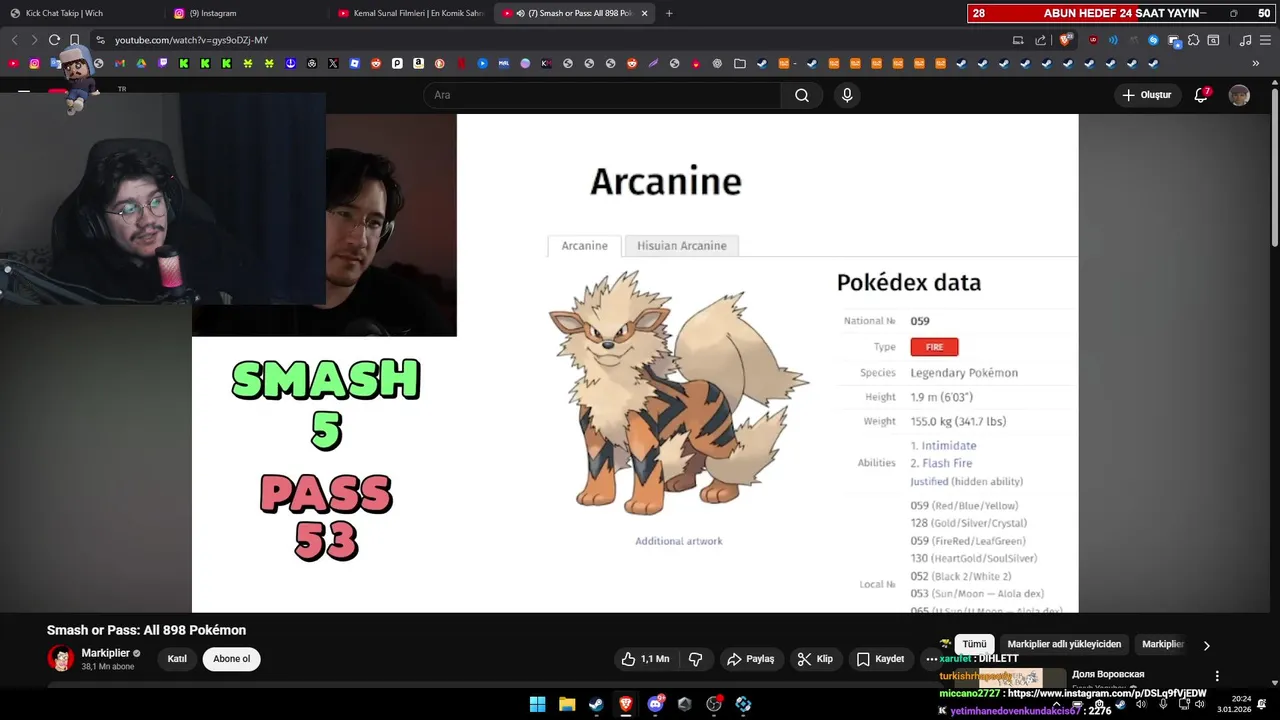This screenshot has height=720, width=1280.
Task: Open Discord from the taskbar
Action: 656,704
